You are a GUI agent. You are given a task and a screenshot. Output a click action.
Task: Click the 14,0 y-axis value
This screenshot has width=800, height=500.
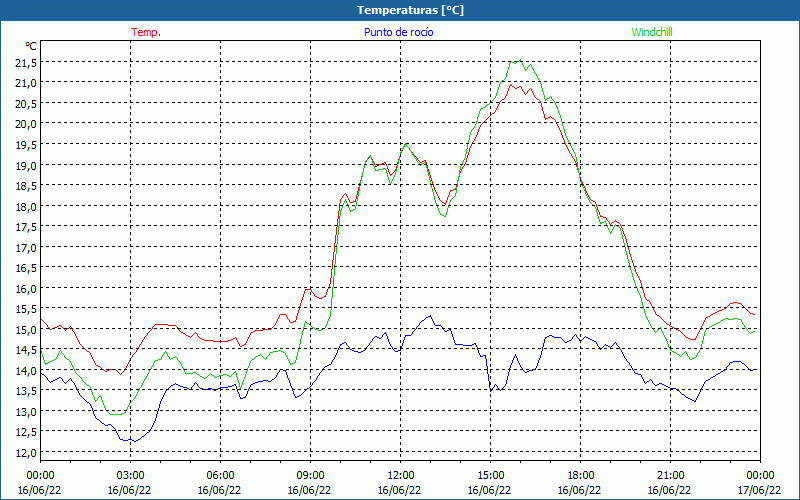(26, 370)
